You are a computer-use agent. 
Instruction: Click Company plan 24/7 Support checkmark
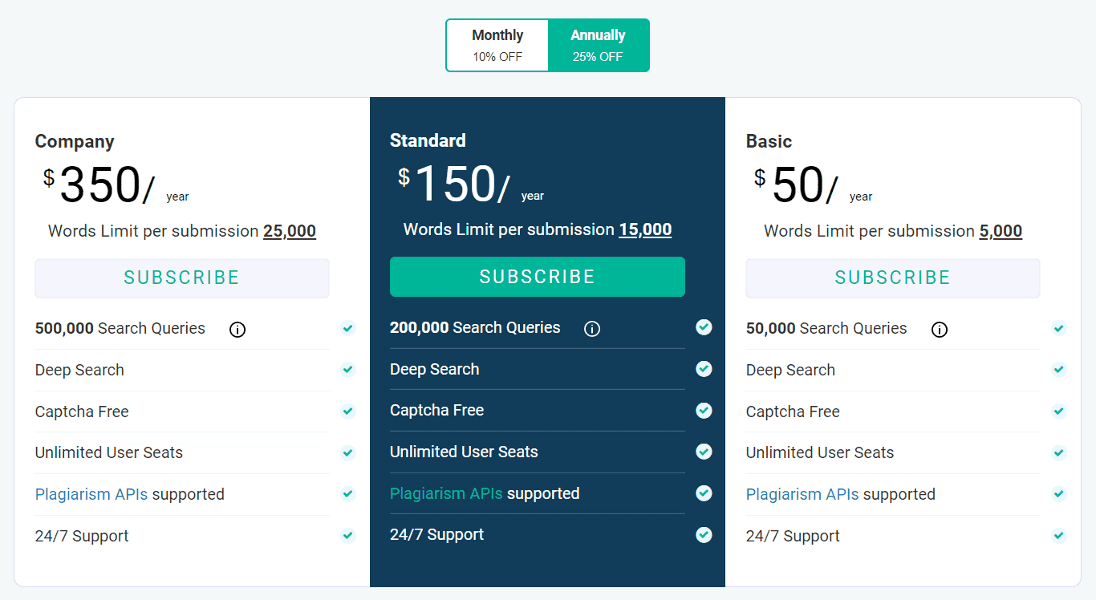click(x=347, y=536)
